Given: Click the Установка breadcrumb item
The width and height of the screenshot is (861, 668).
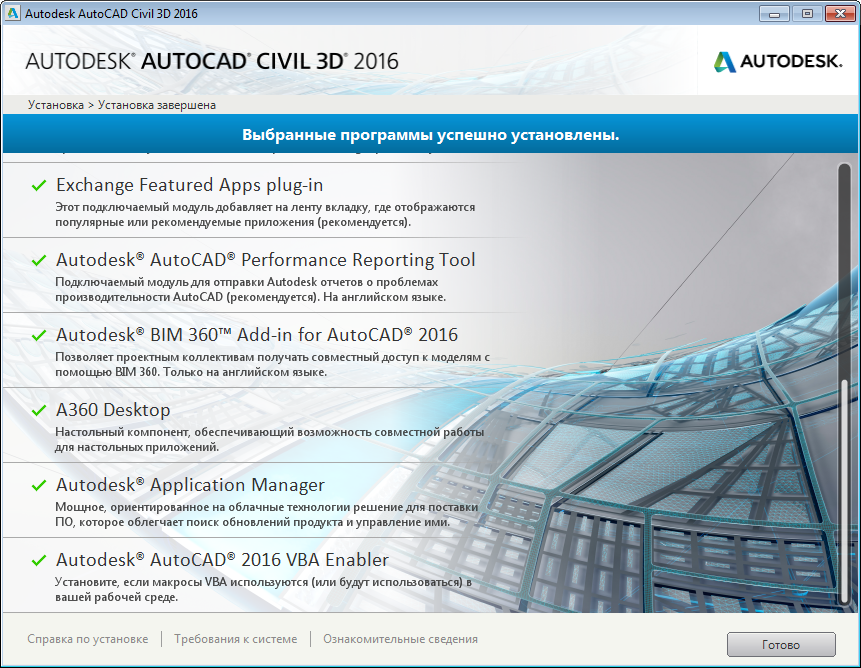Looking at the screenshot, I should 56,105.
